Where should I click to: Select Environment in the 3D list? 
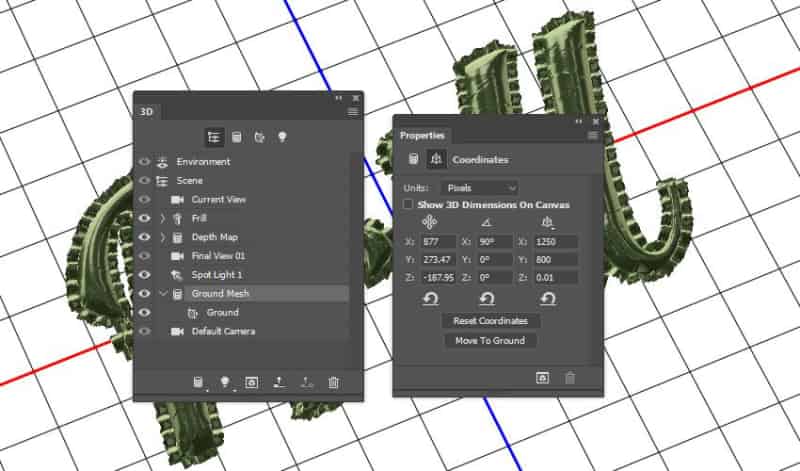pyautogui.click(x=203, y=162)
